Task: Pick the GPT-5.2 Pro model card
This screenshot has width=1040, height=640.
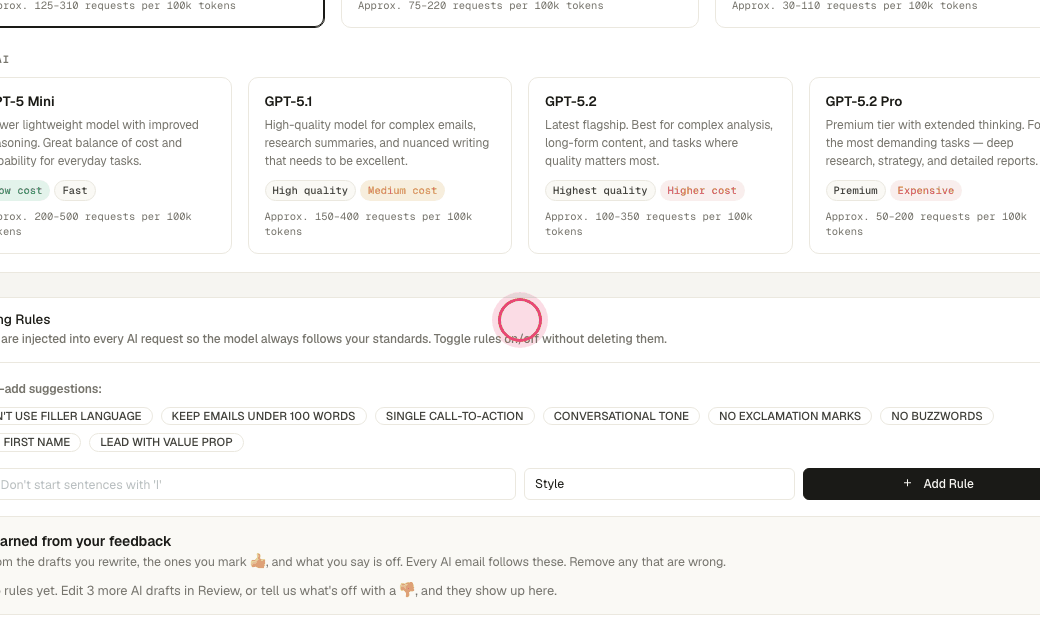Action: [925, 165]
